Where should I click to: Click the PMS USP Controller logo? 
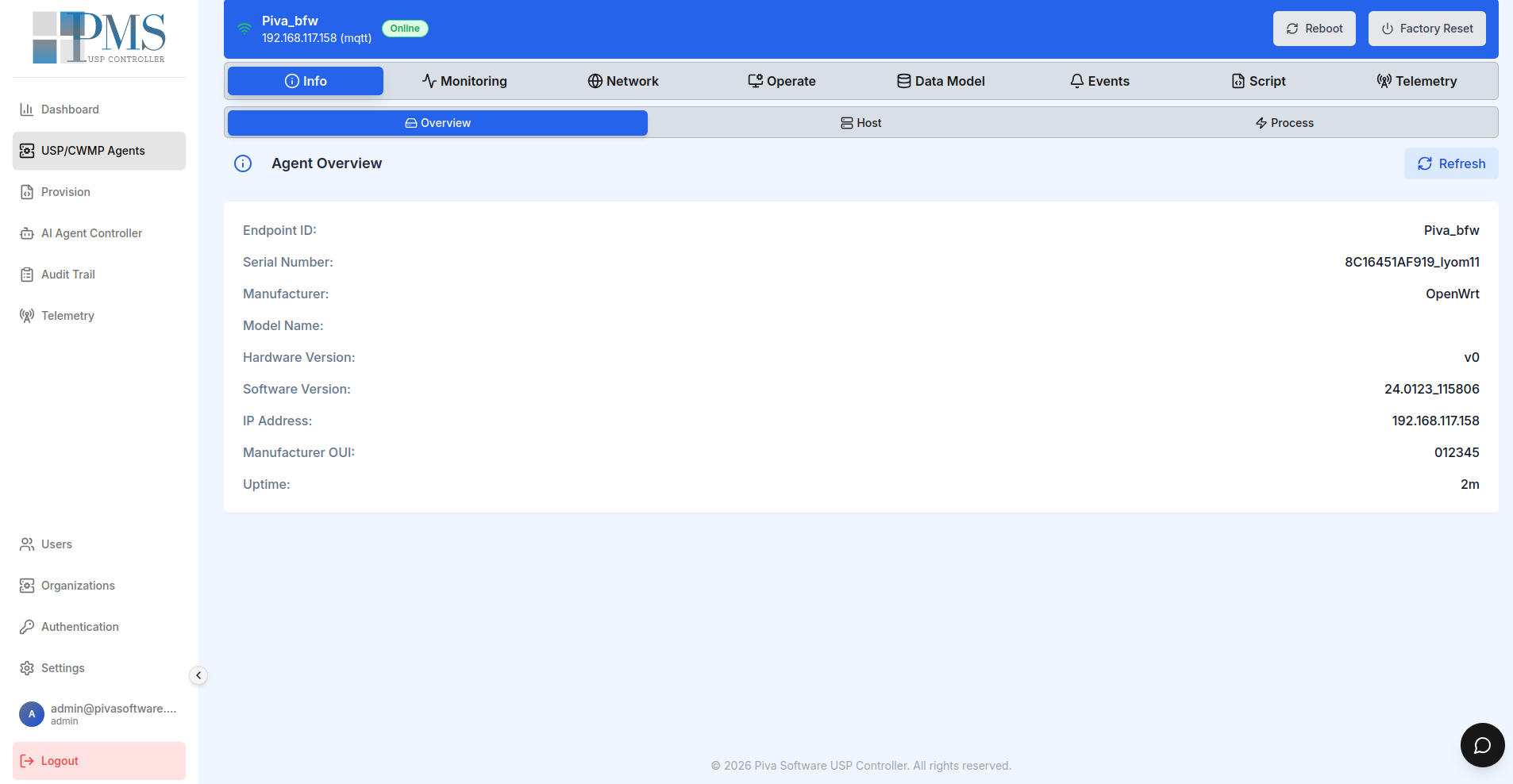pos(99,37)
